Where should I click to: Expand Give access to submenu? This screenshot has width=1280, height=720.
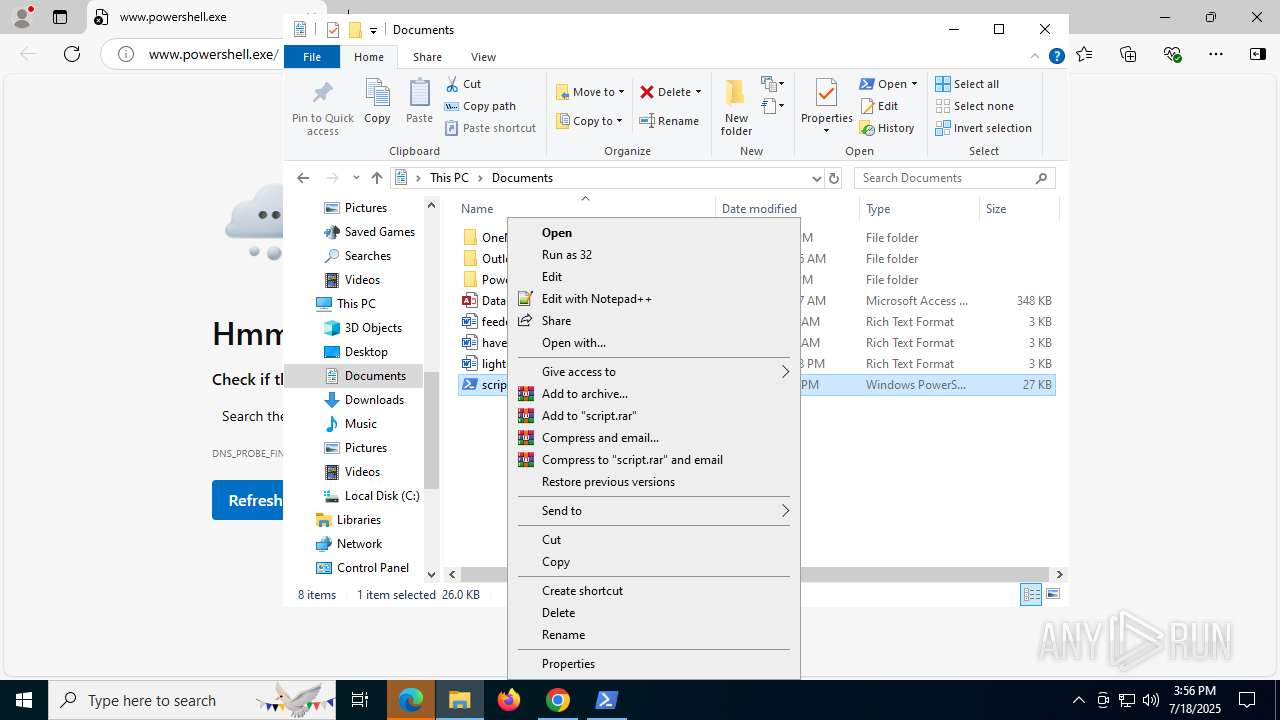786,372
